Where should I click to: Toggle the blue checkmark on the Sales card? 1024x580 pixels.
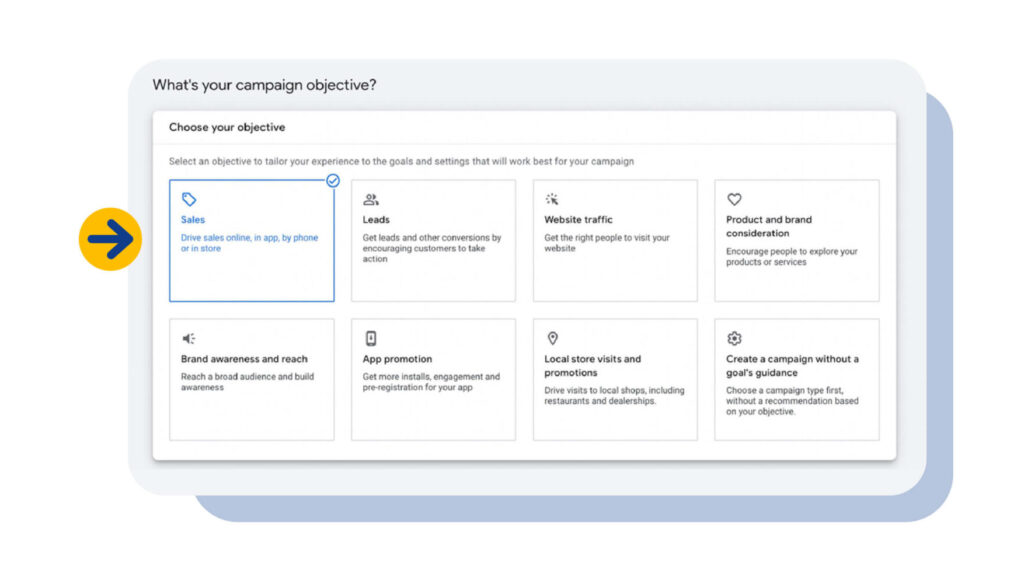(333, 181)
